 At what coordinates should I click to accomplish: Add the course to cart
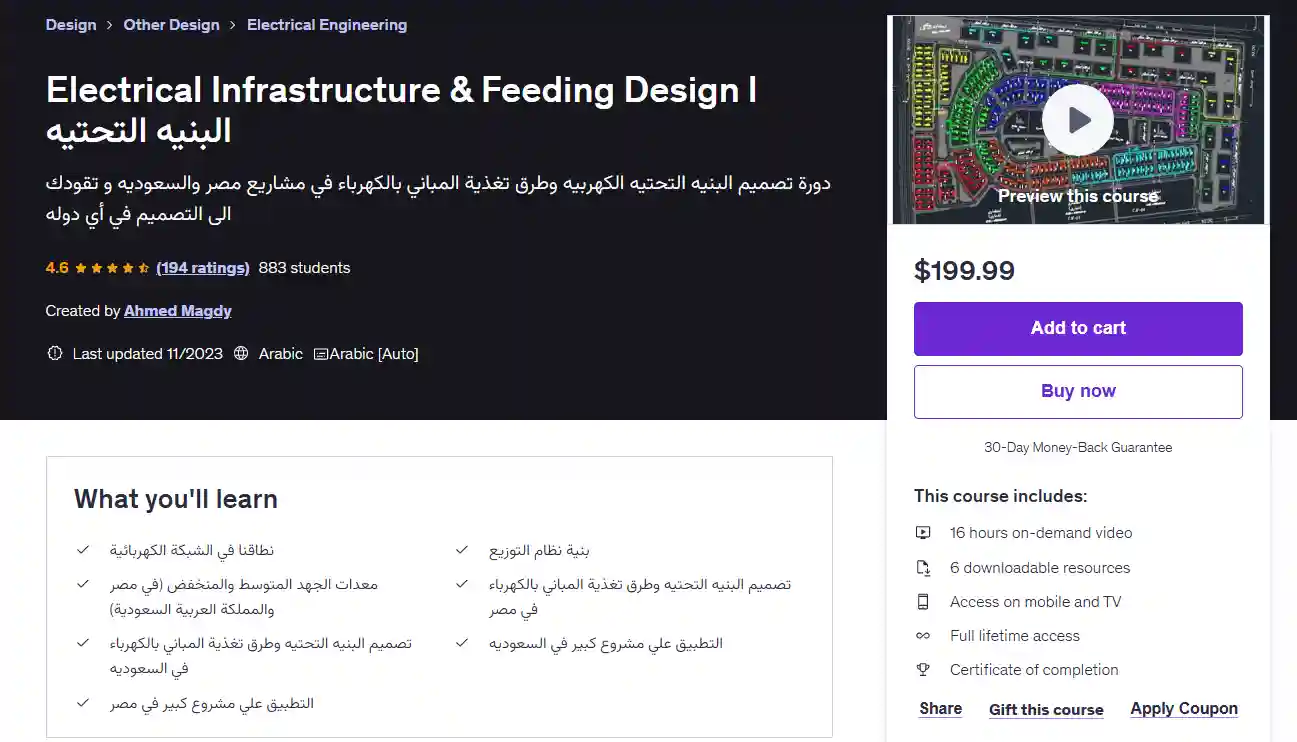(x=1077, y=328)
